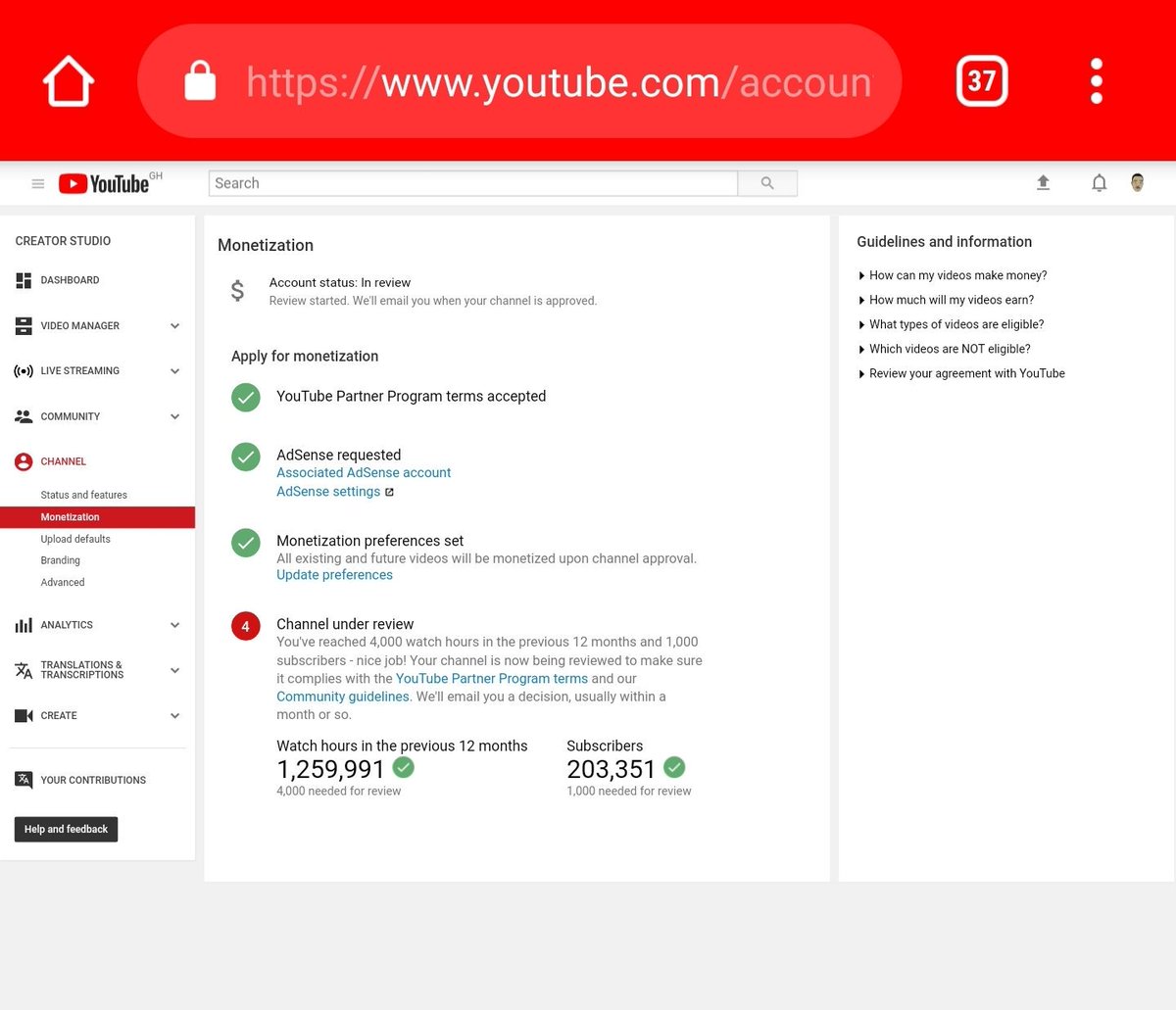Click the Associated AdSense account link

[364, 472]
